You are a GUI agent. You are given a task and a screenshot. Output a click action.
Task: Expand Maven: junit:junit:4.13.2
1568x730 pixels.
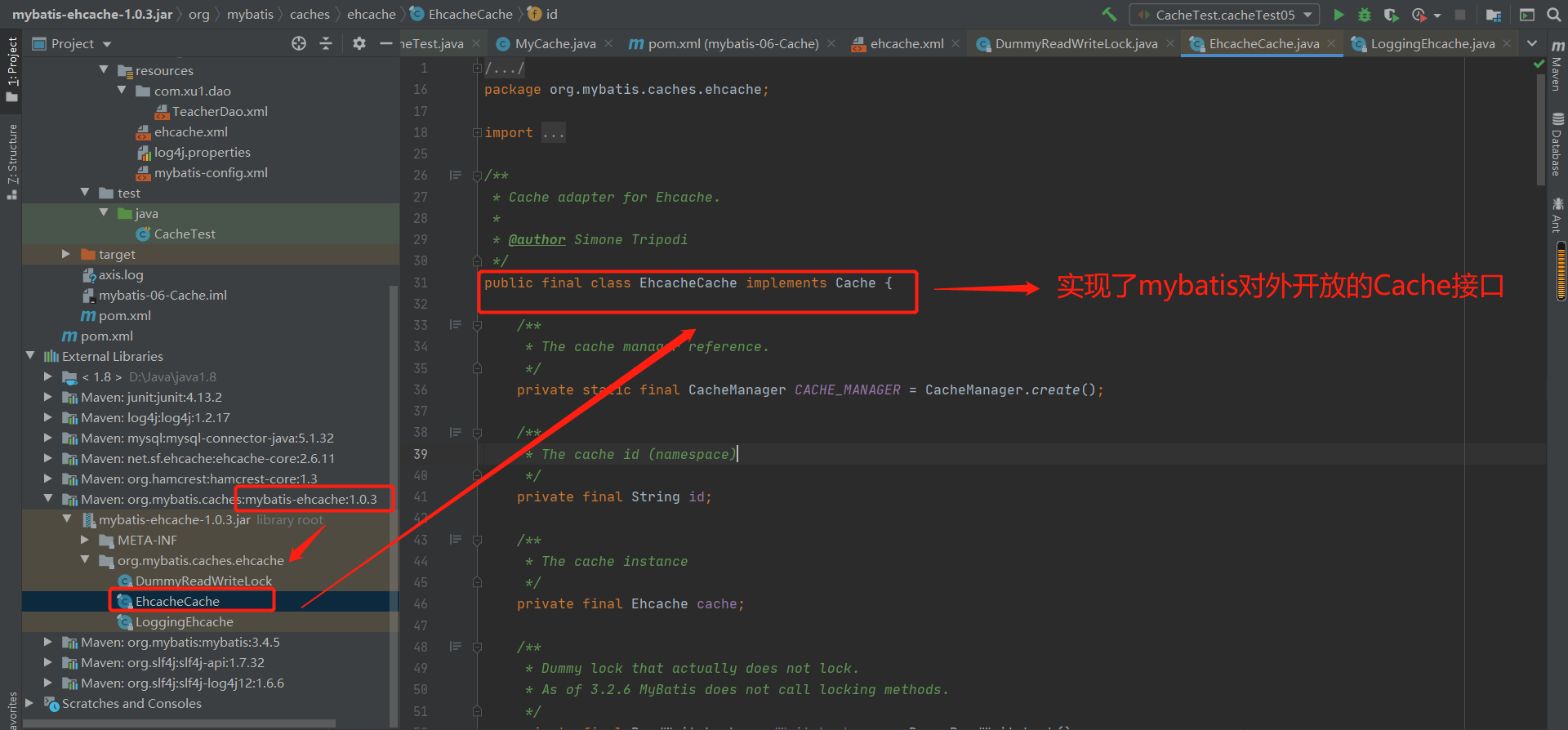(x=48, y=397)
